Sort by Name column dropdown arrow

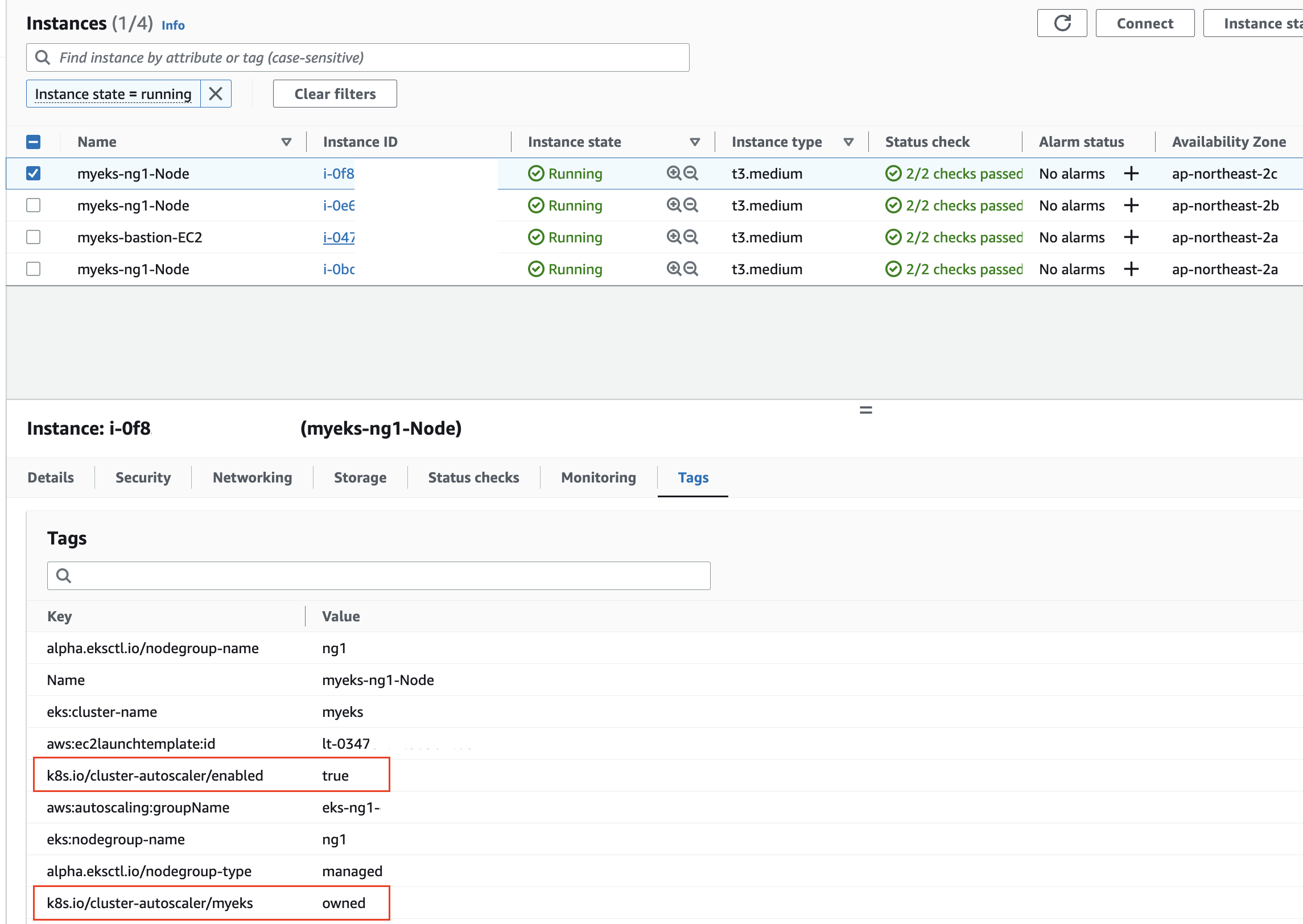[286, 142]
